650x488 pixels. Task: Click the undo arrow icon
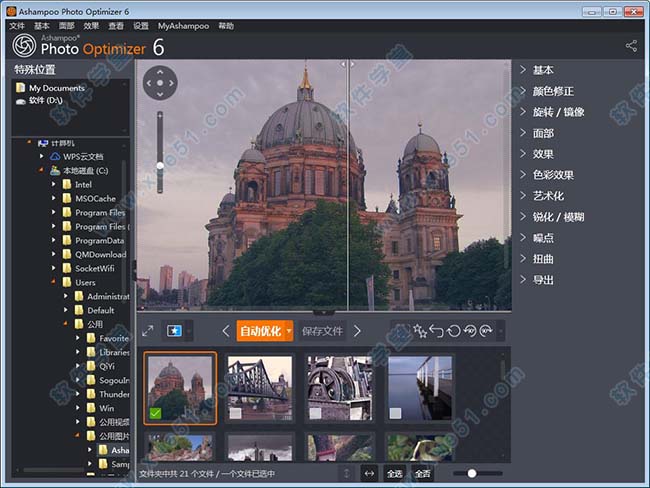click(437, 331)
